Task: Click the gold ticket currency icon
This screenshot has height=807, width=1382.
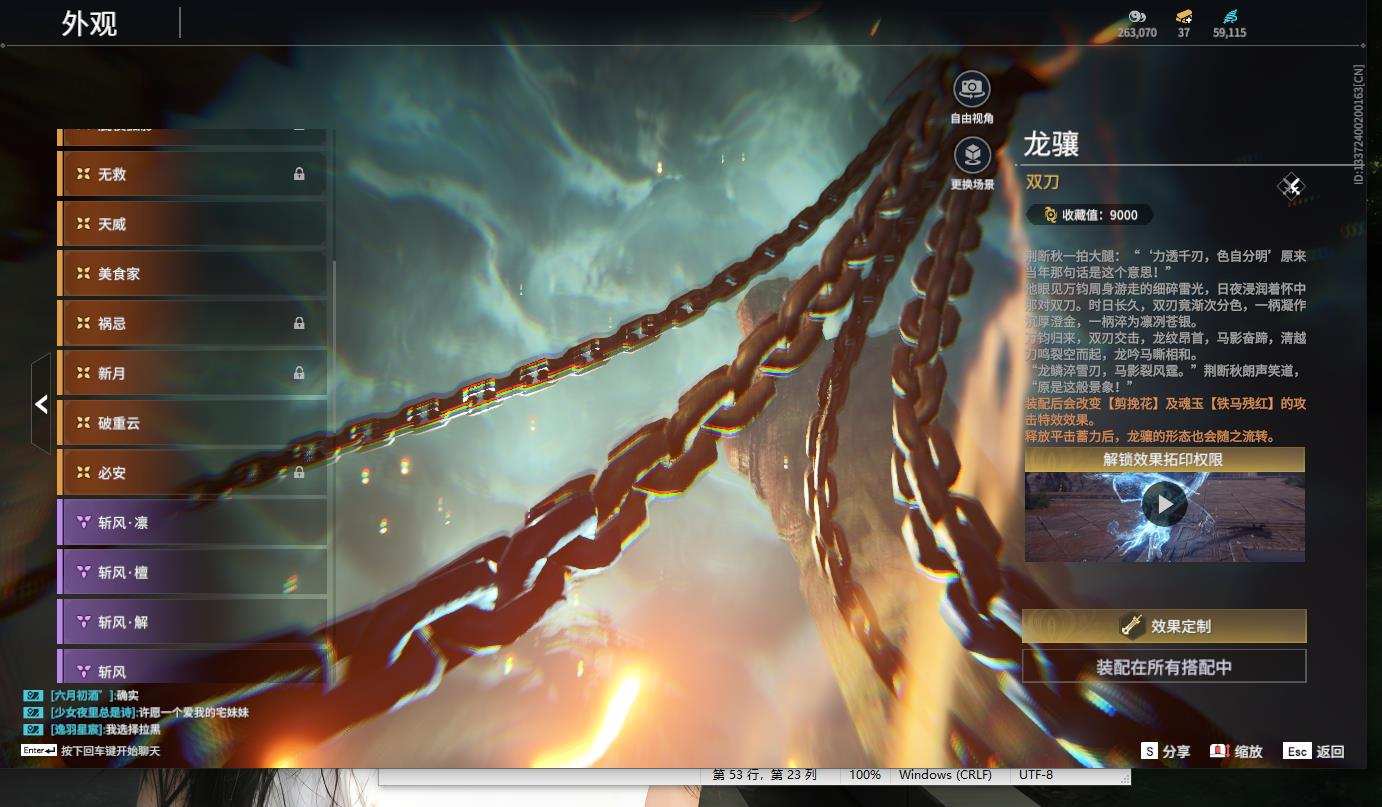Action: 1184,16
